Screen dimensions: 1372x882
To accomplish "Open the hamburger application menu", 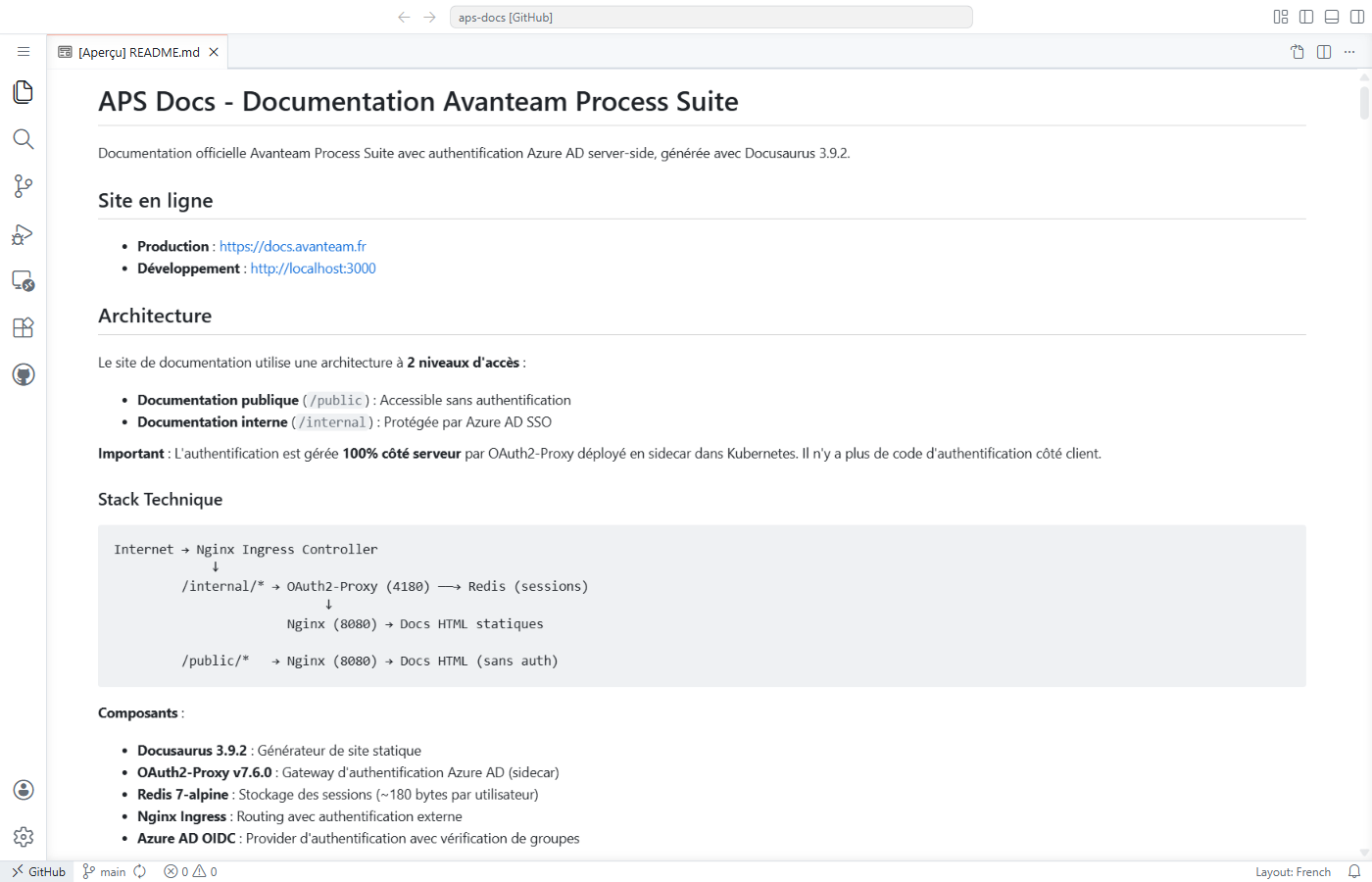I will (x=24, y=51).
